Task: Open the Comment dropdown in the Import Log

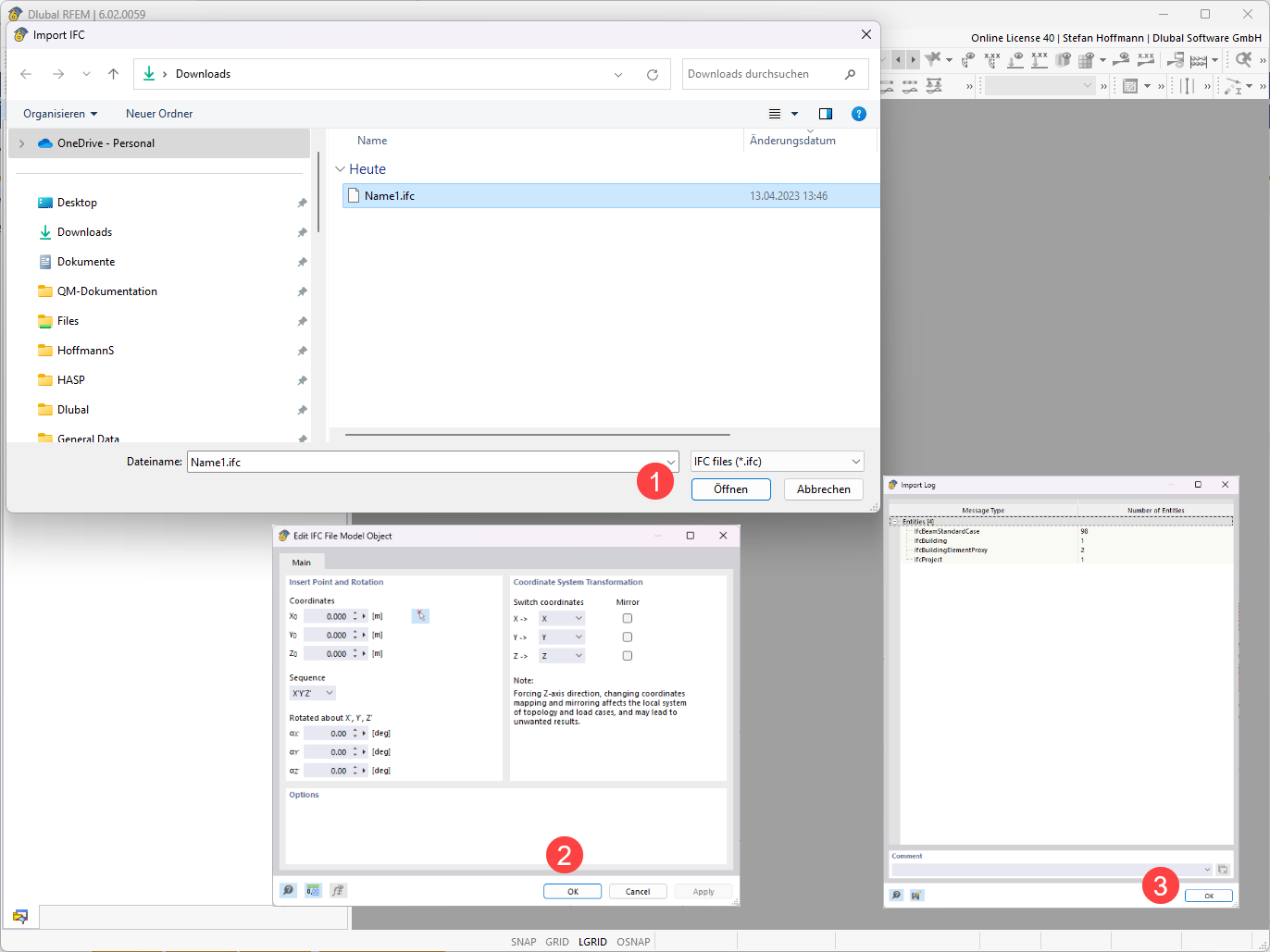Action: coord(1207,870)
